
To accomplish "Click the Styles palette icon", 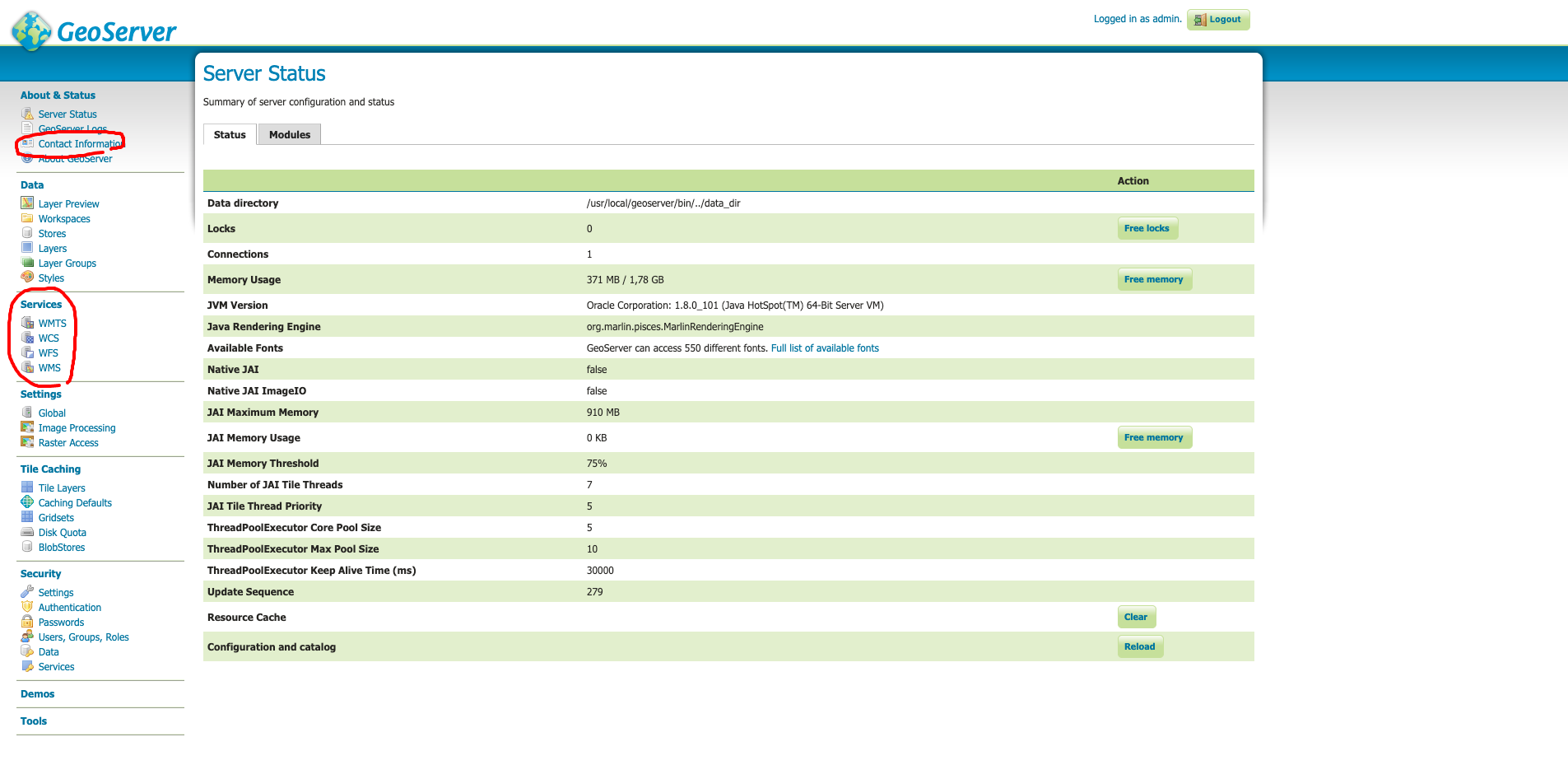I will click(27, 278).
